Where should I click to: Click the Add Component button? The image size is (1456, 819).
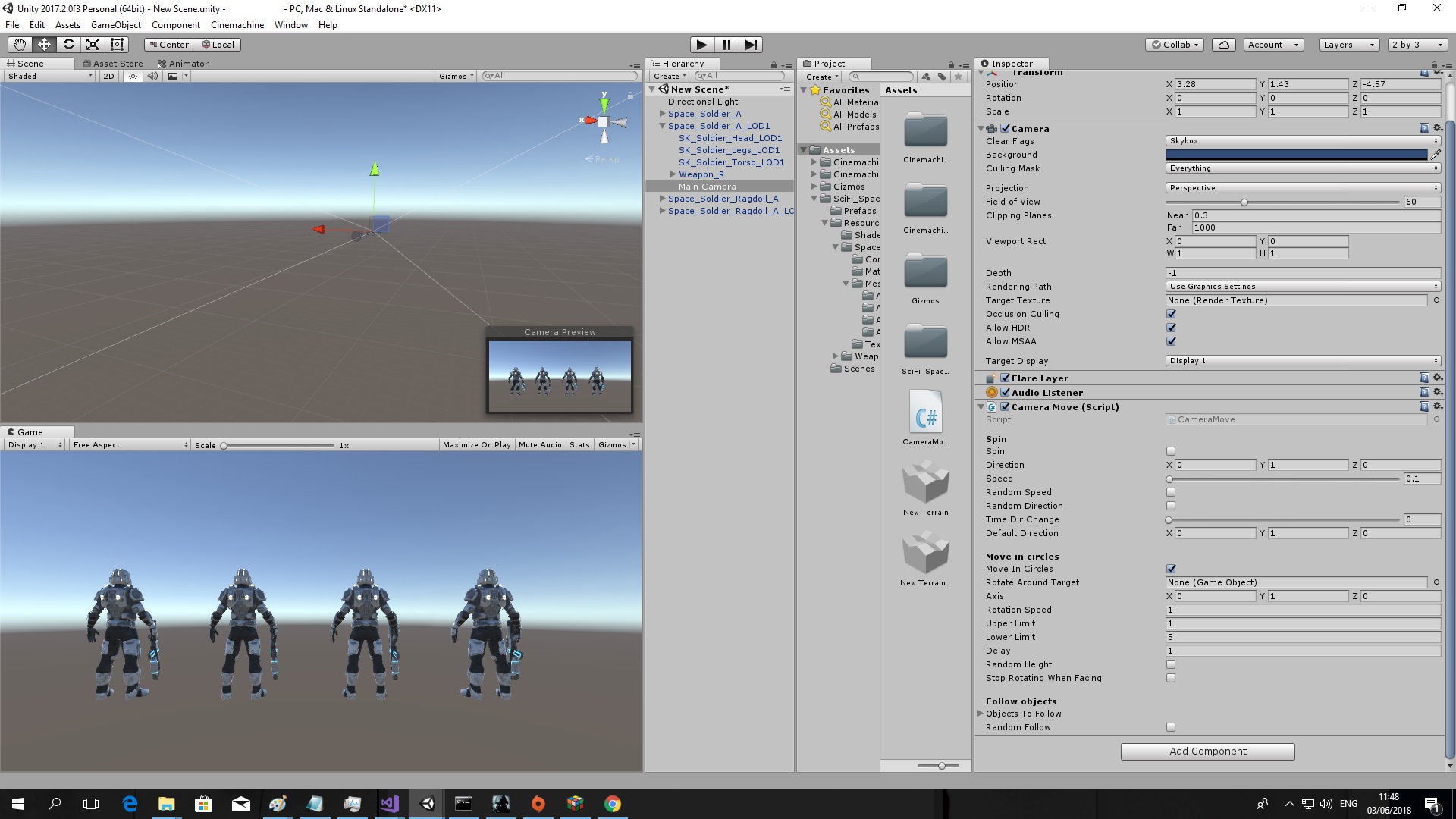pos(1207,751)
